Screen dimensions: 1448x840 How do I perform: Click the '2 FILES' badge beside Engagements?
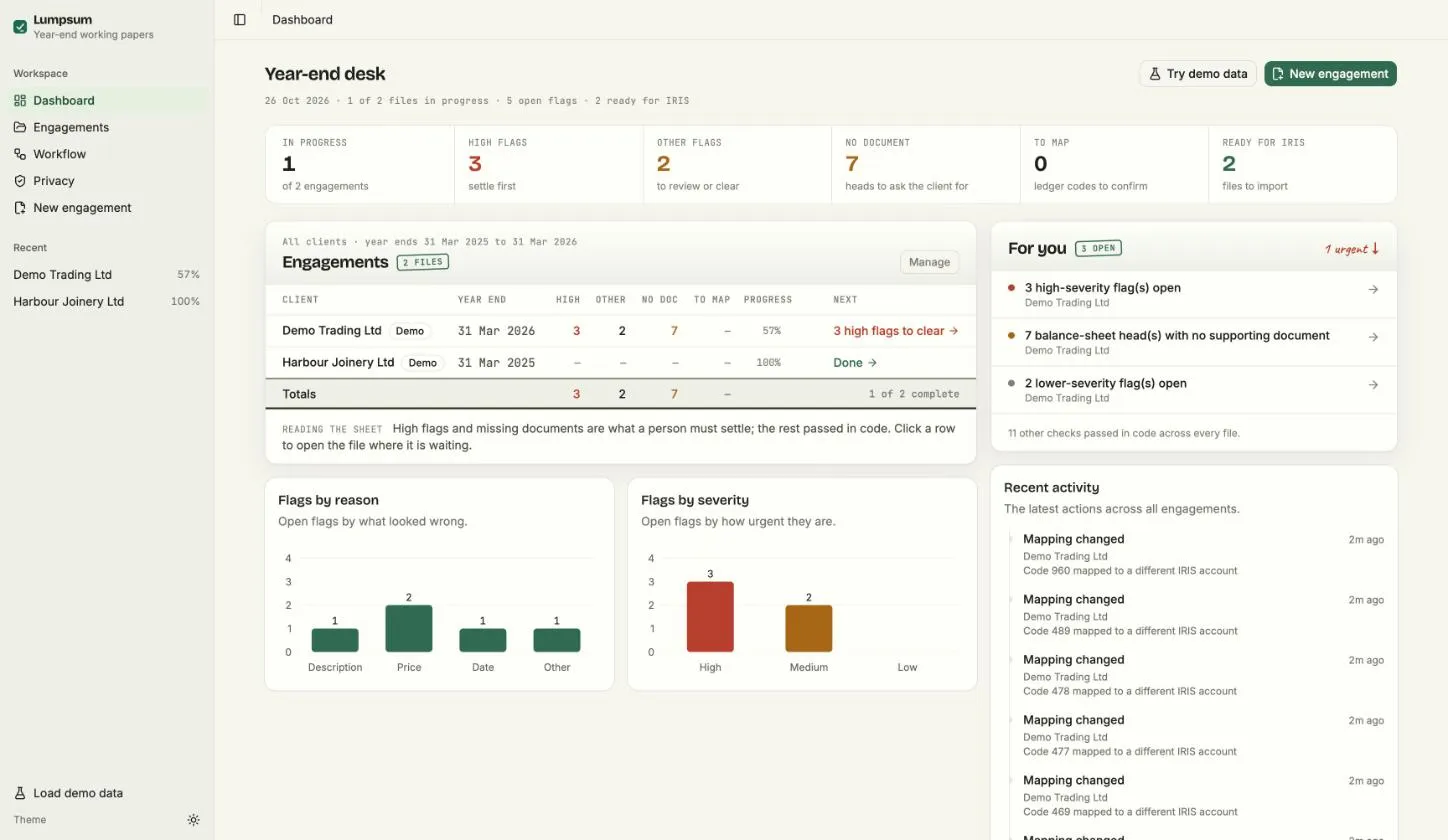(423, 262)
